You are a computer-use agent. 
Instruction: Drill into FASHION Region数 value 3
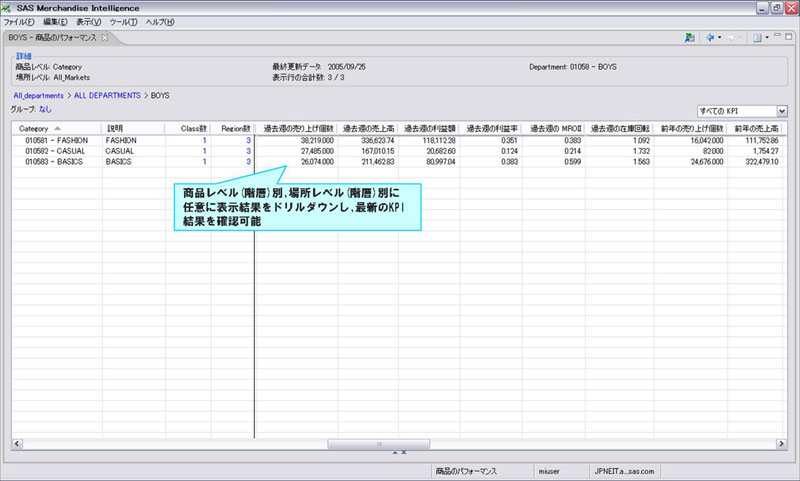tap(248, 140)
